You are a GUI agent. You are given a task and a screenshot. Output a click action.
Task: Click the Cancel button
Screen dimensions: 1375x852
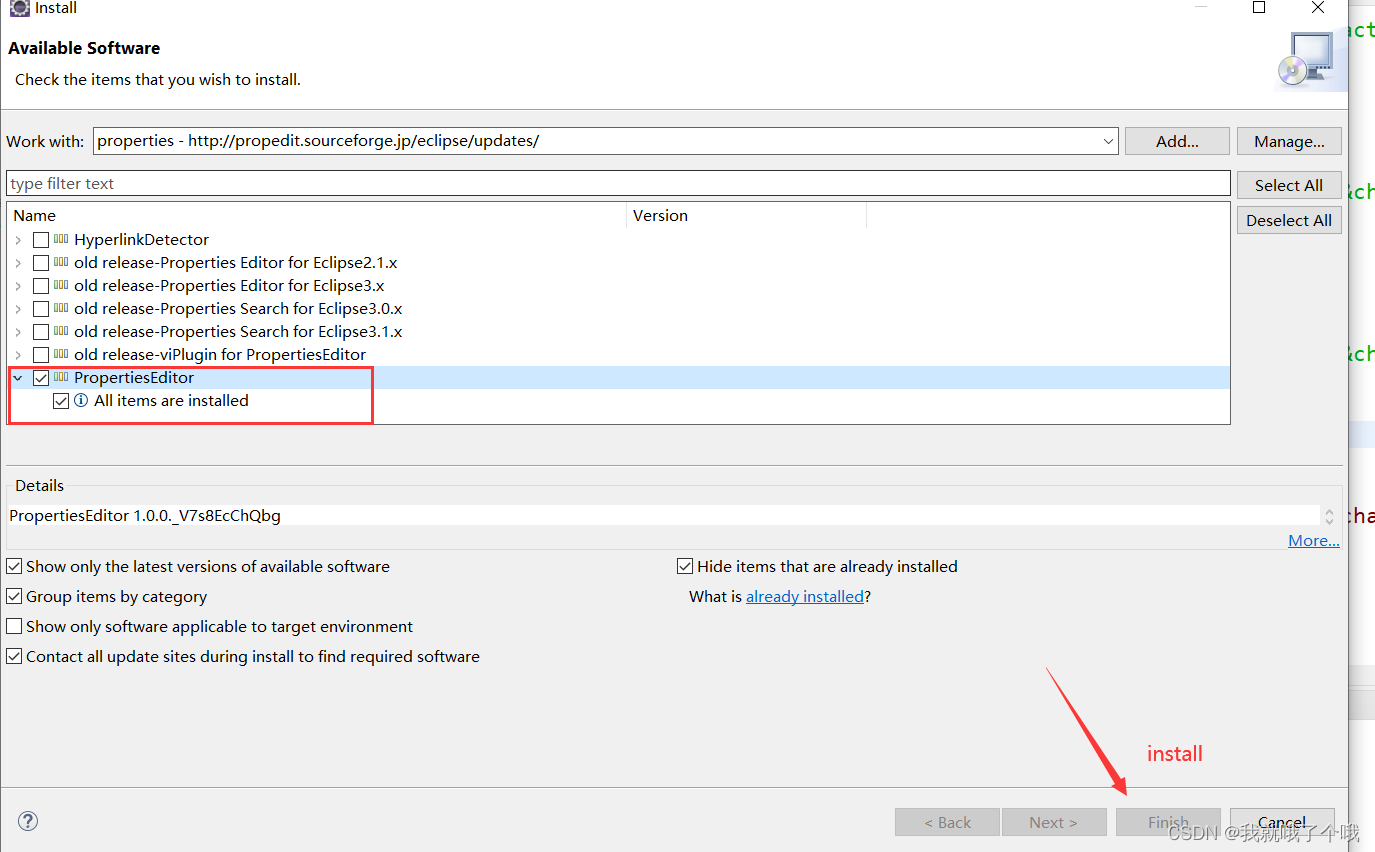coord(1282,822)
